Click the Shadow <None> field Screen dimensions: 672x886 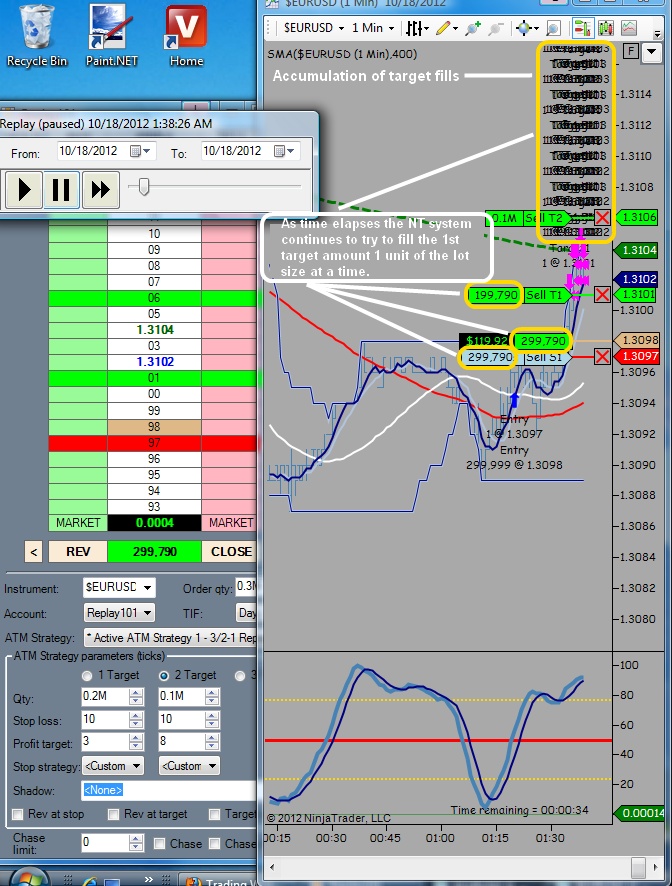170,790
